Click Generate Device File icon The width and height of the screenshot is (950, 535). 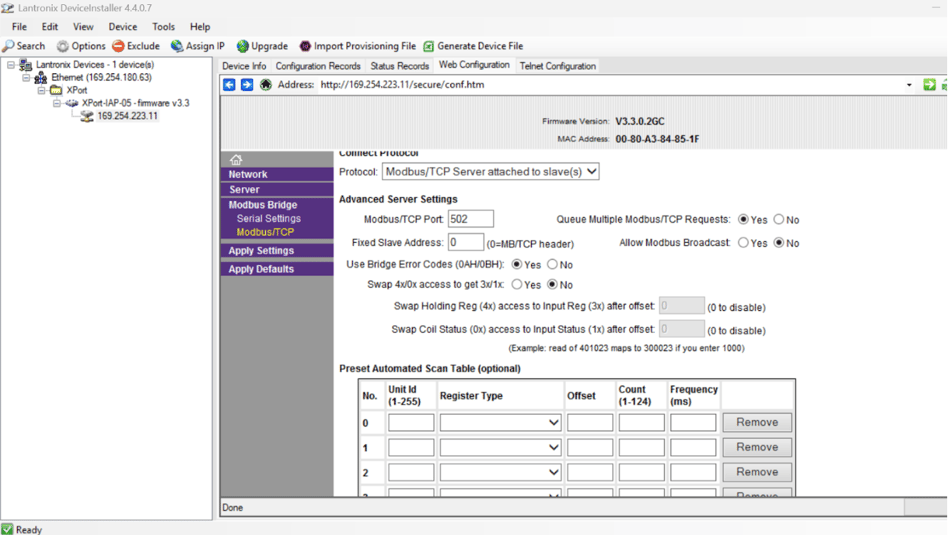pos(428,46)
